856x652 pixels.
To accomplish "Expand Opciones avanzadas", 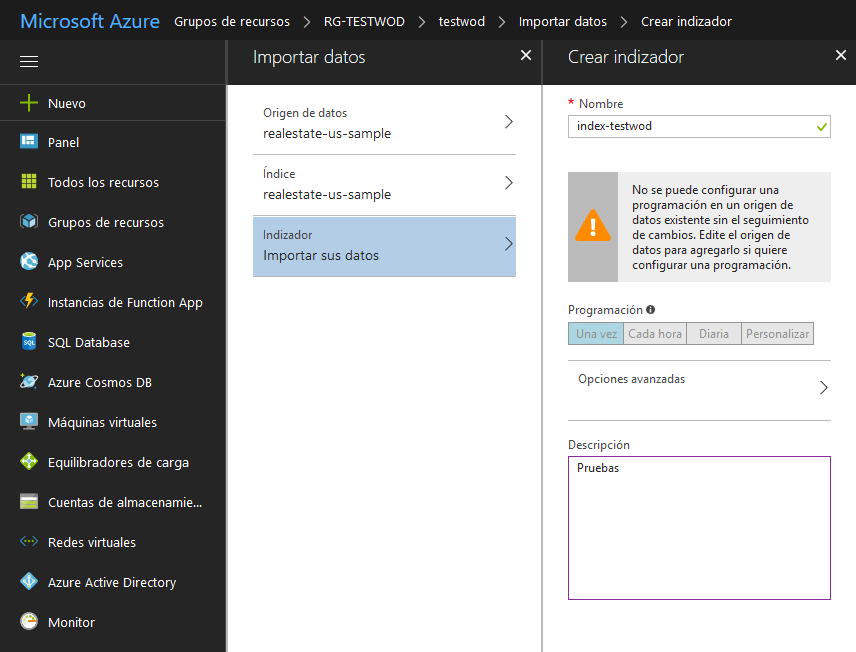I will 699,388.
